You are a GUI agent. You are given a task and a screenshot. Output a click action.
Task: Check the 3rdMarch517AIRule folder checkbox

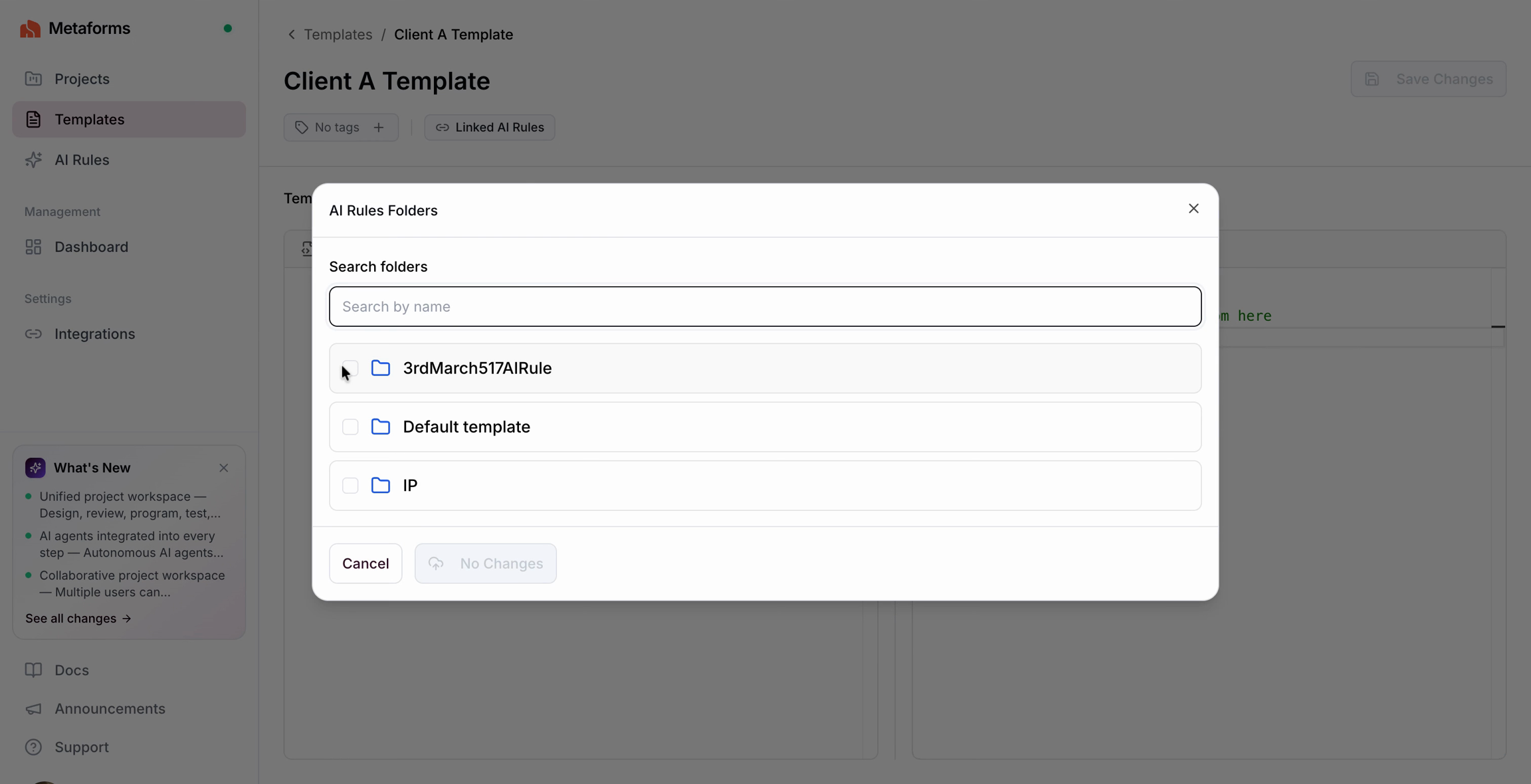click(350, 368)
